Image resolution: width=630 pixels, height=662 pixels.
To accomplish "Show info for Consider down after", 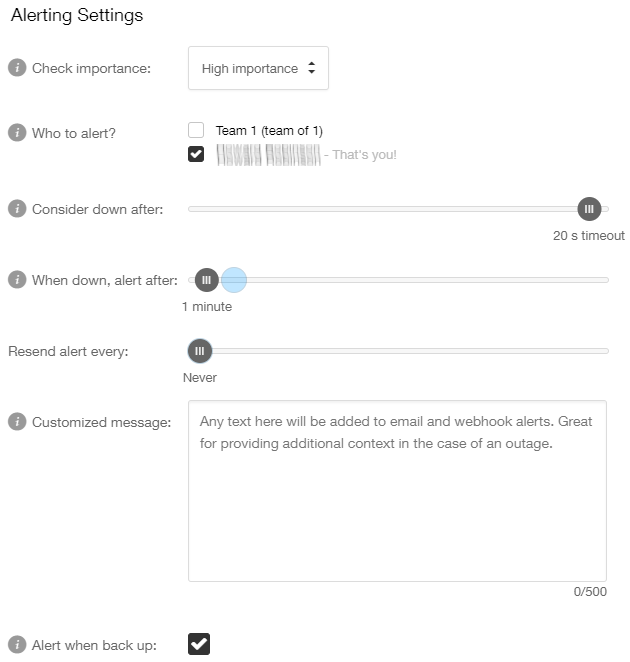I will click(17, 209).
